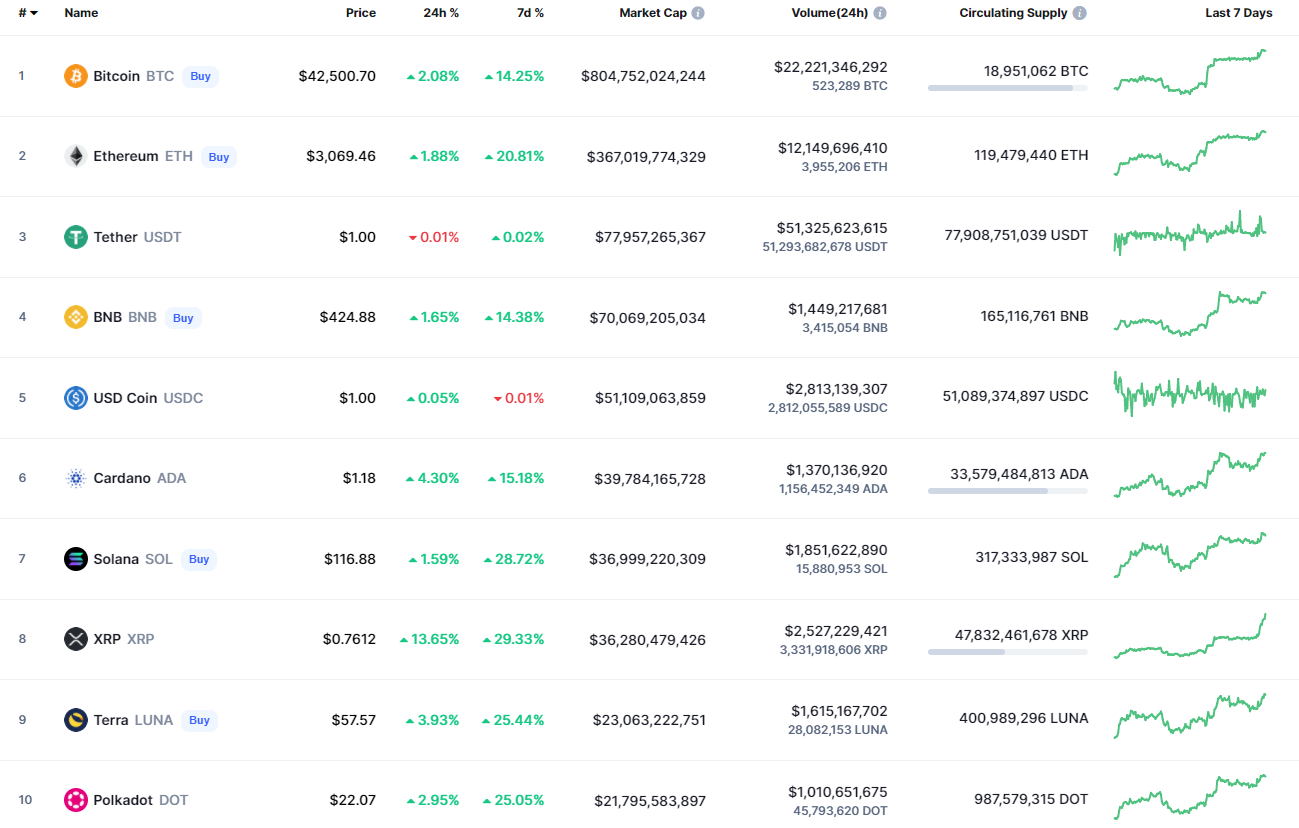Open the XRP coin page link

tap(108, 639)
